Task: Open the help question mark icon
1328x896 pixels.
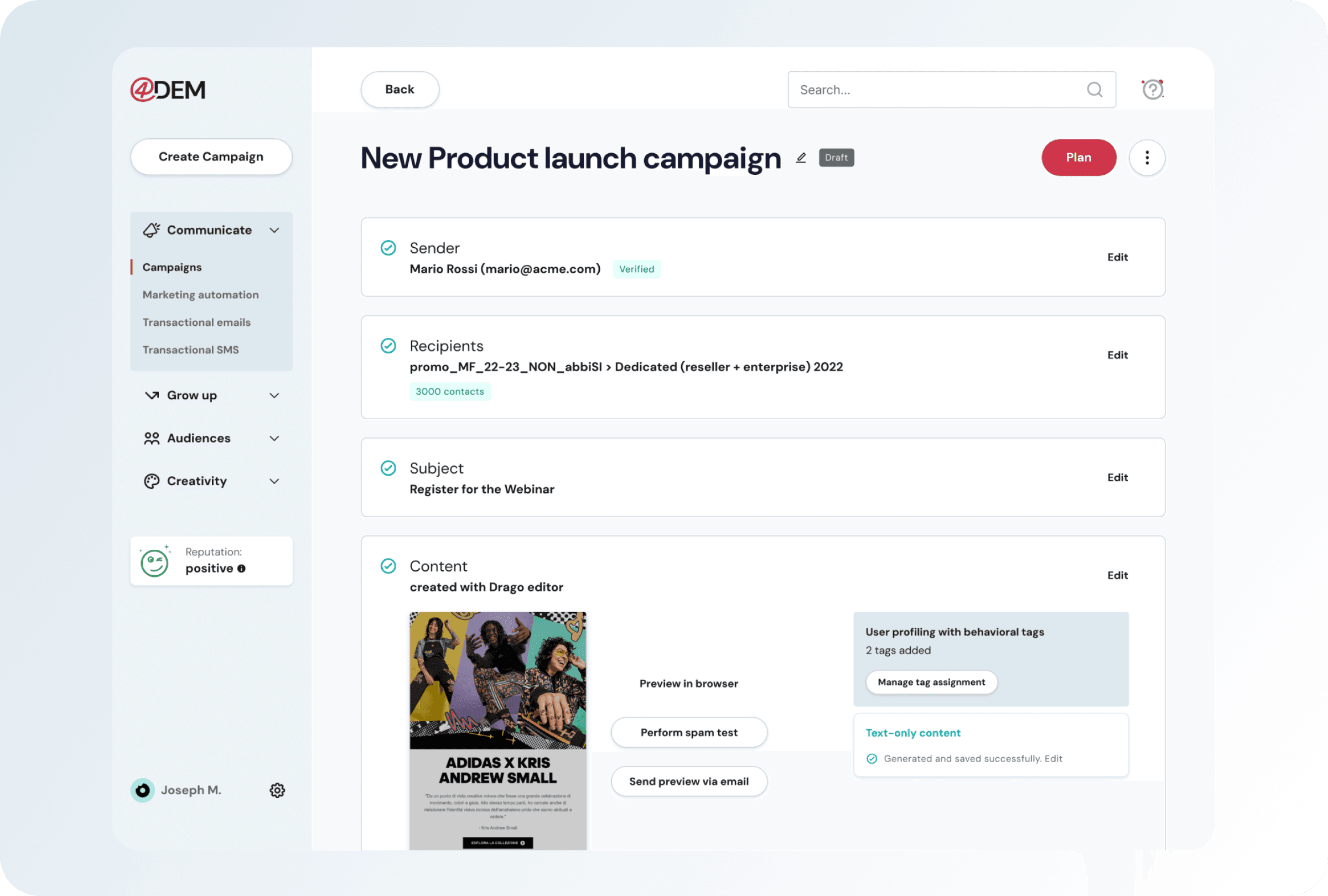Action: (1152, 90)
